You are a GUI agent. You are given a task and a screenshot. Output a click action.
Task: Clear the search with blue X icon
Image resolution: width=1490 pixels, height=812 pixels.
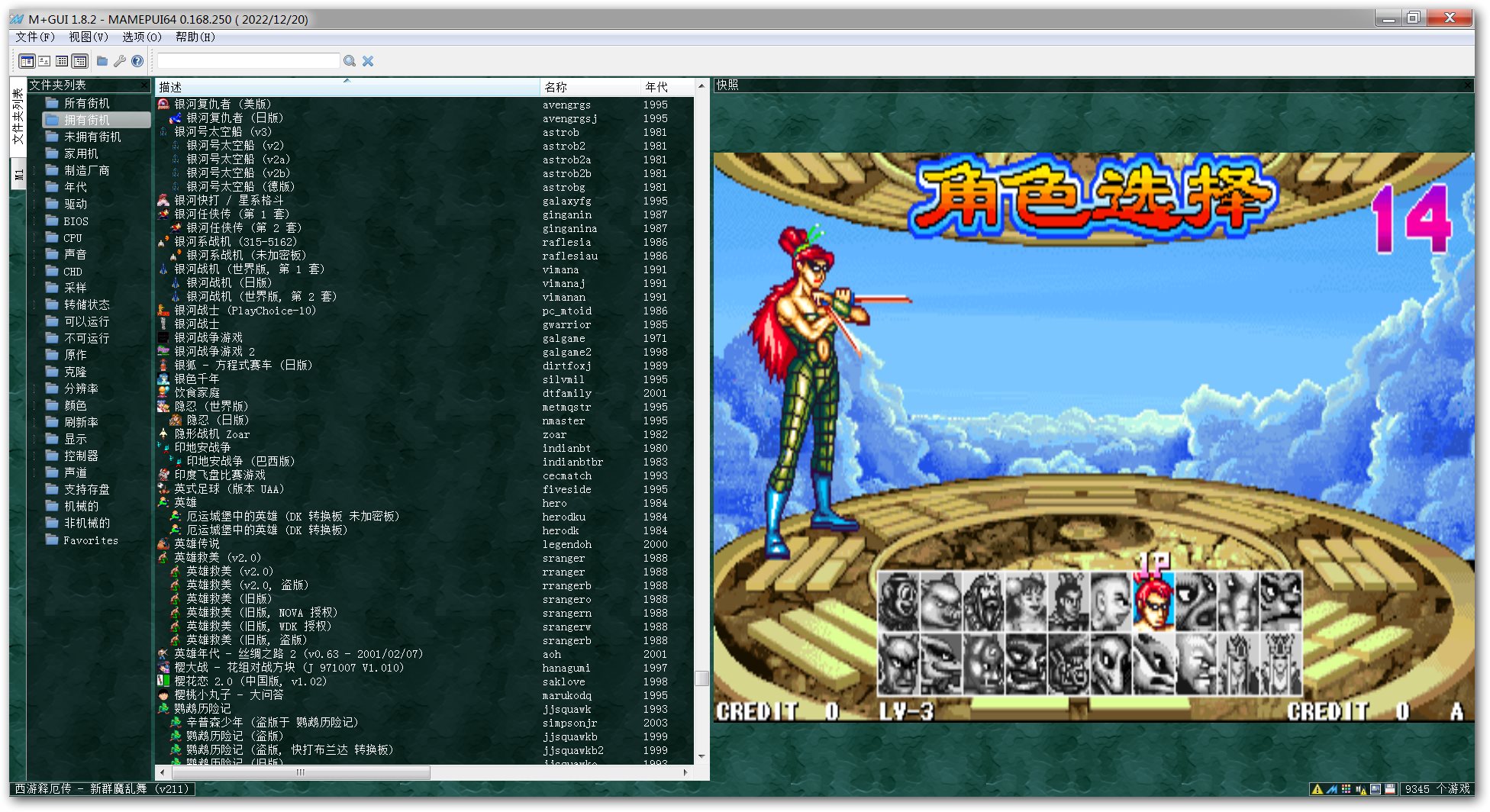(x=368, y=61)
